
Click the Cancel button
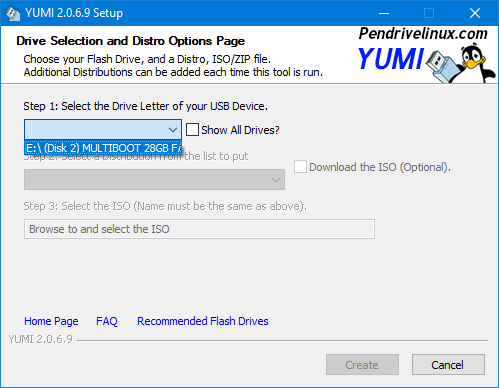448,365
